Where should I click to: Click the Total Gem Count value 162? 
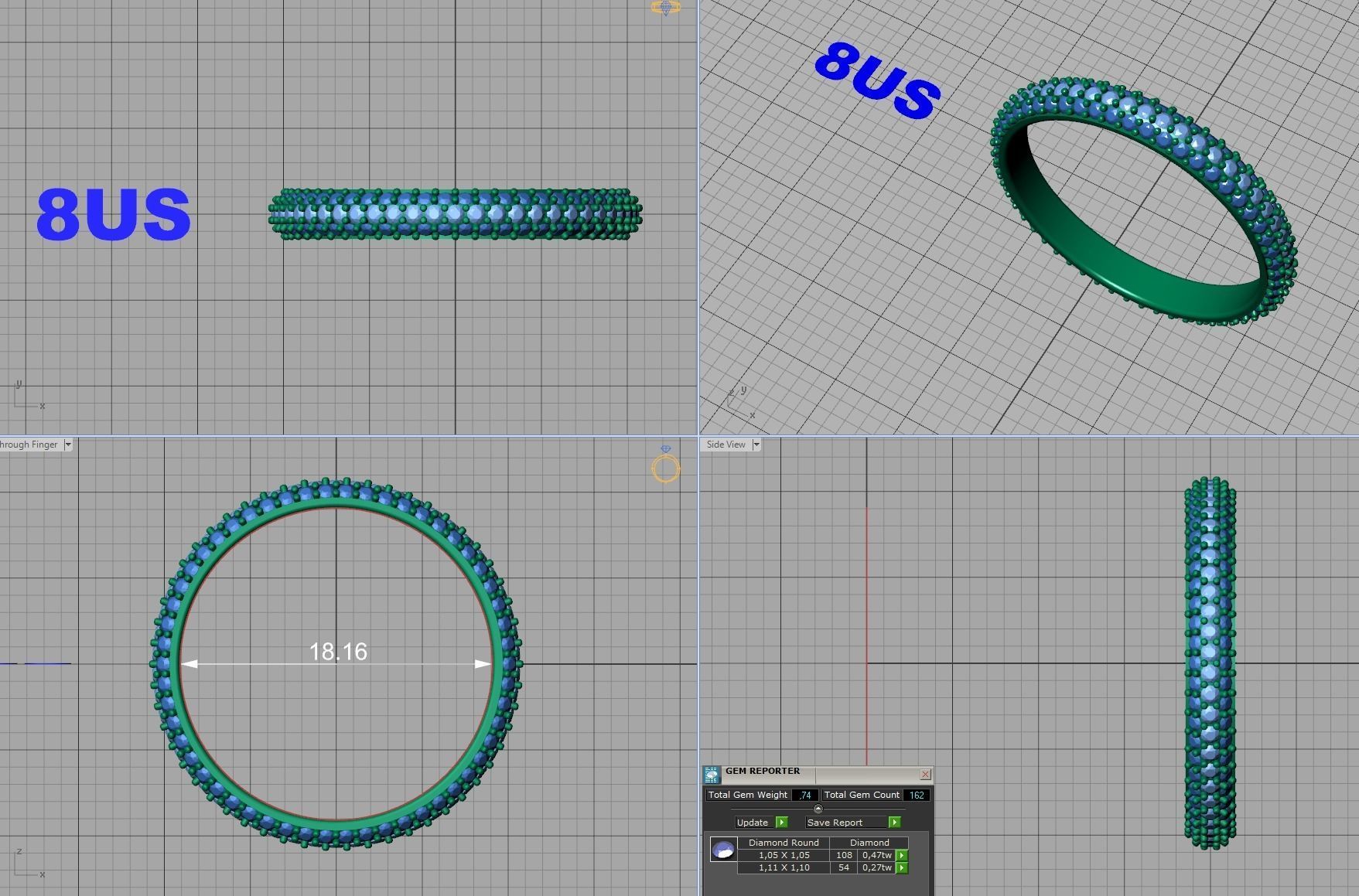click(x=917, y=795)
